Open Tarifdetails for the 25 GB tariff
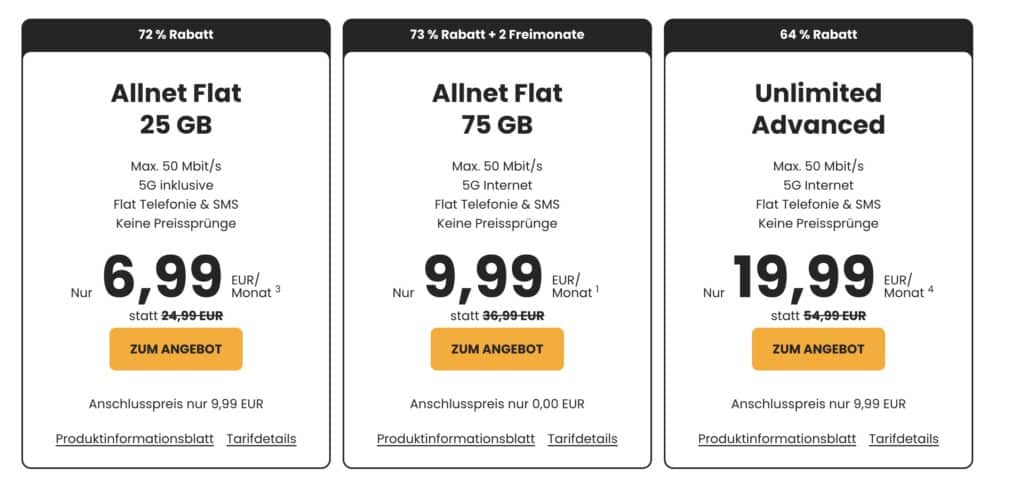The image size is (1024, 484). coord(261,439)
